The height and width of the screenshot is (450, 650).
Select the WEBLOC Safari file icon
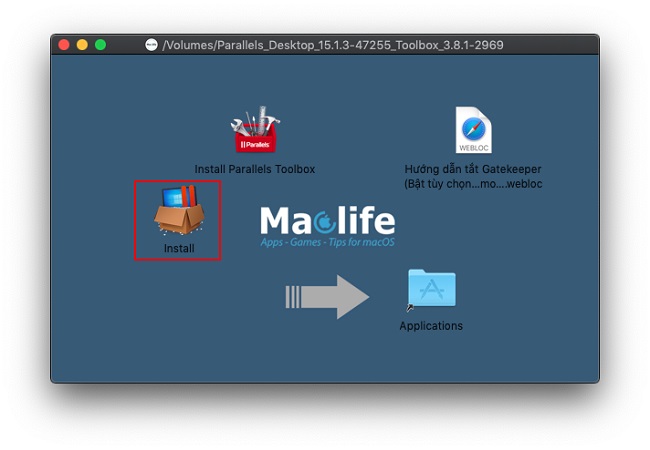click(x=473, y=130)
